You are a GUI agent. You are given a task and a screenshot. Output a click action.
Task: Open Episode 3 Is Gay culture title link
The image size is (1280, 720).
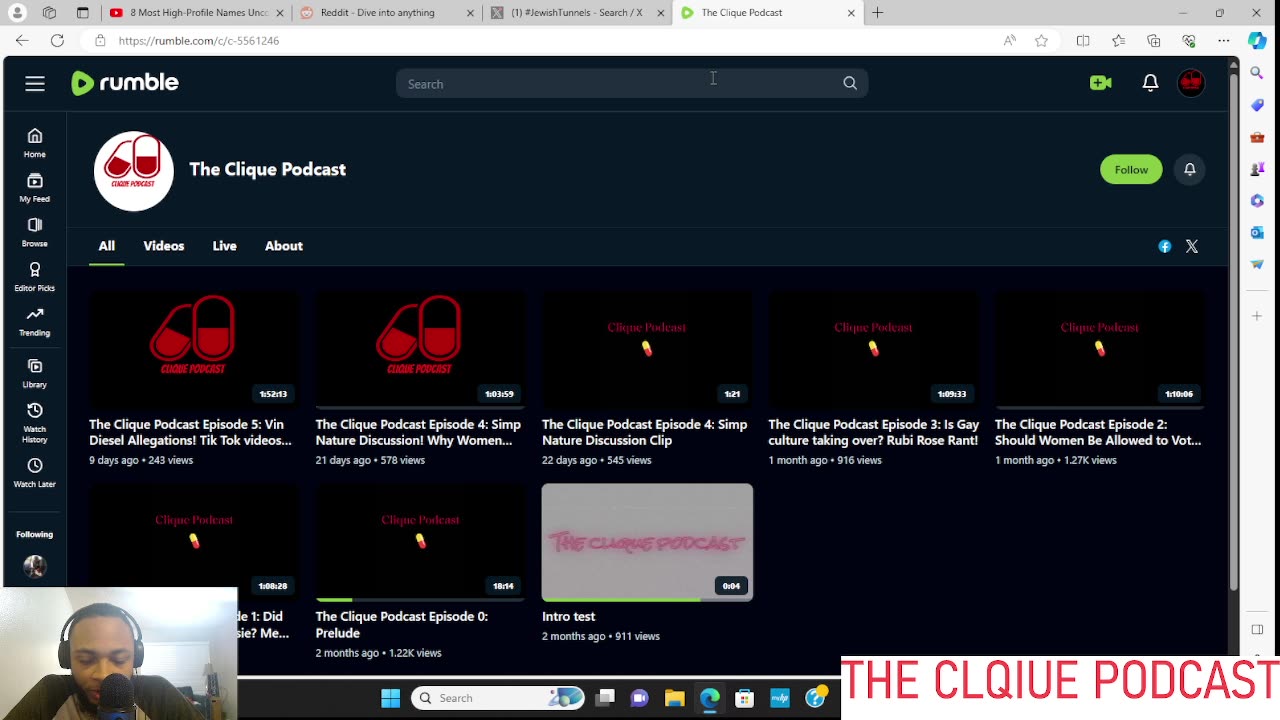[873, 432]
